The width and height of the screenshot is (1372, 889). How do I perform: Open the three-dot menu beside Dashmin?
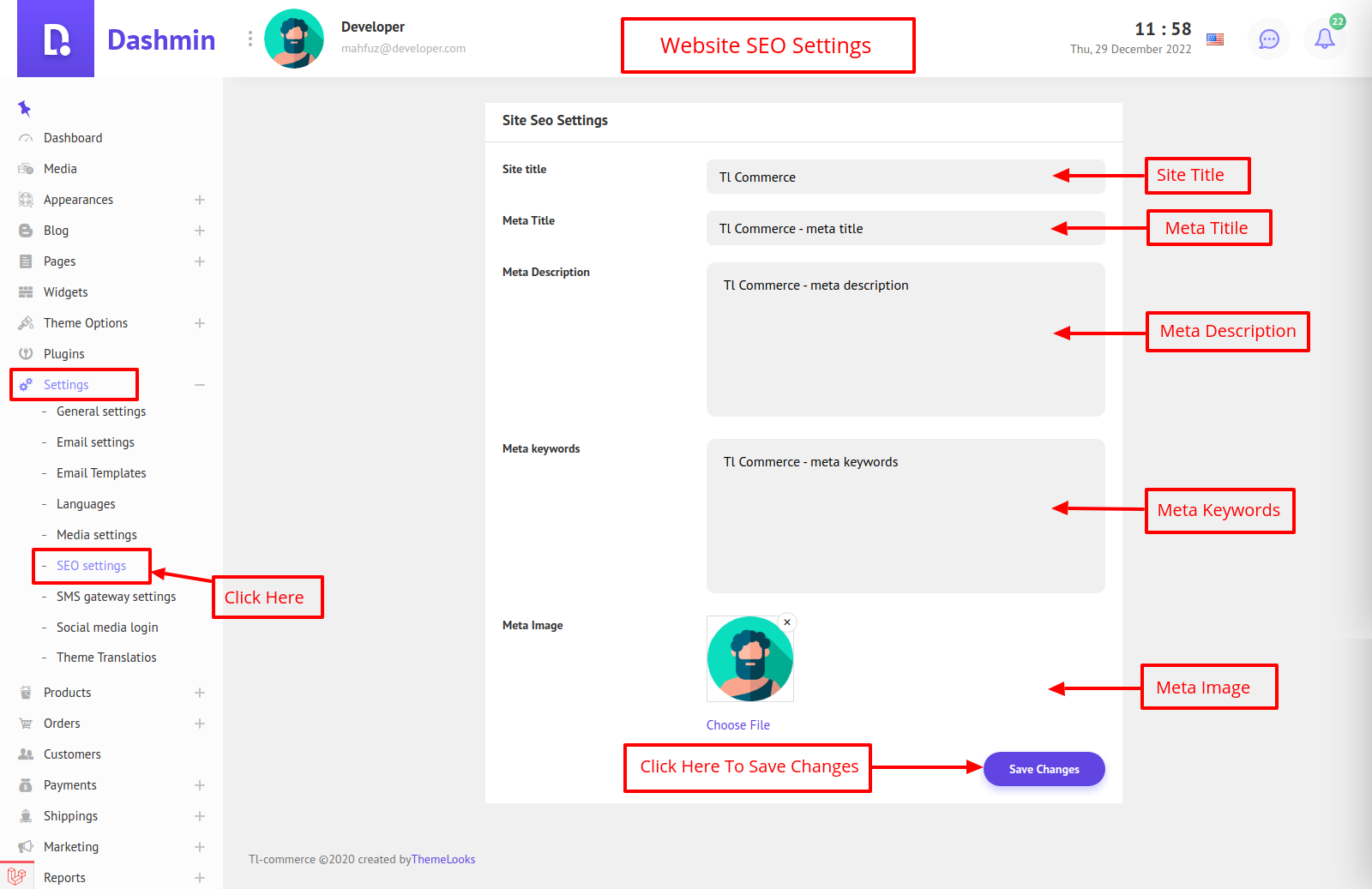pos(250,39)
